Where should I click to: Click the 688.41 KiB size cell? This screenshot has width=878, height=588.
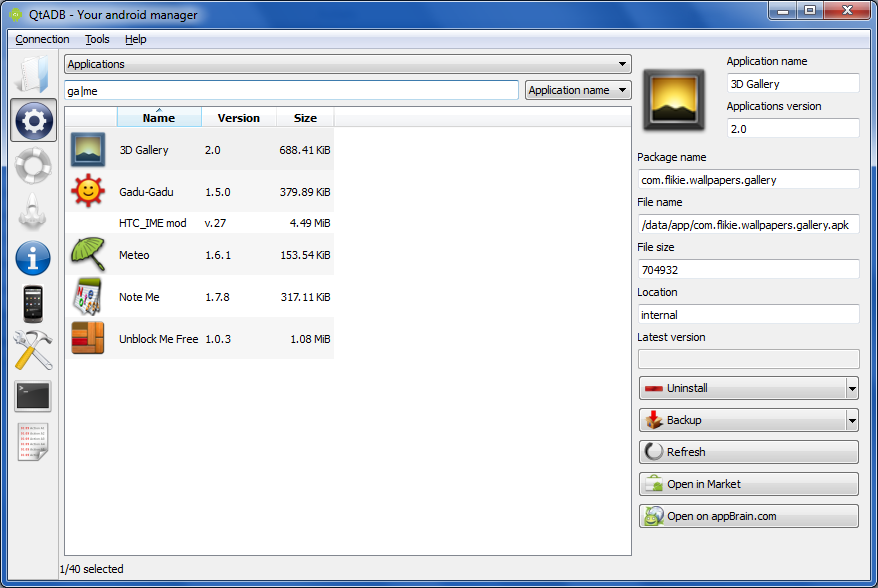[x=305, y=150]
